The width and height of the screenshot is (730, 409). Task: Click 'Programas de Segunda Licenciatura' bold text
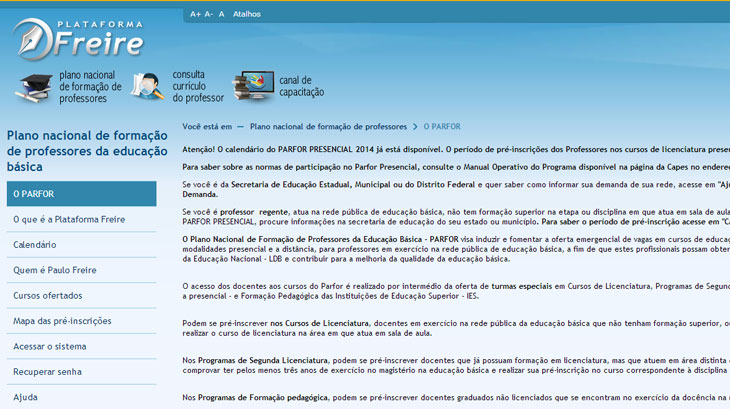coord(263,360)
